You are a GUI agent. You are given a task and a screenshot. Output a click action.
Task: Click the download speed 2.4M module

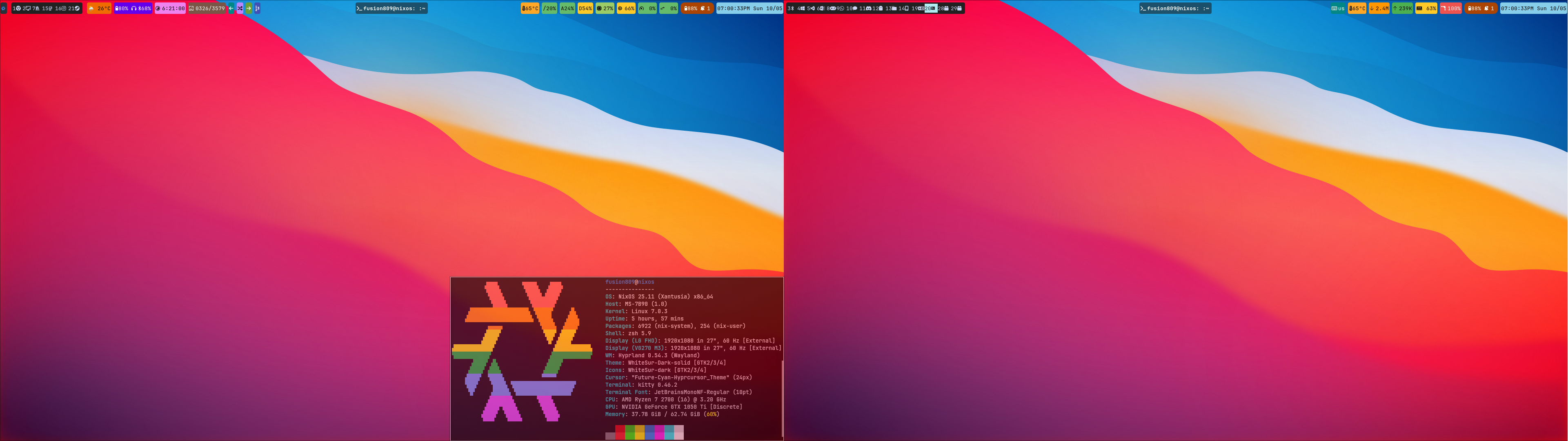[1379, 9]
